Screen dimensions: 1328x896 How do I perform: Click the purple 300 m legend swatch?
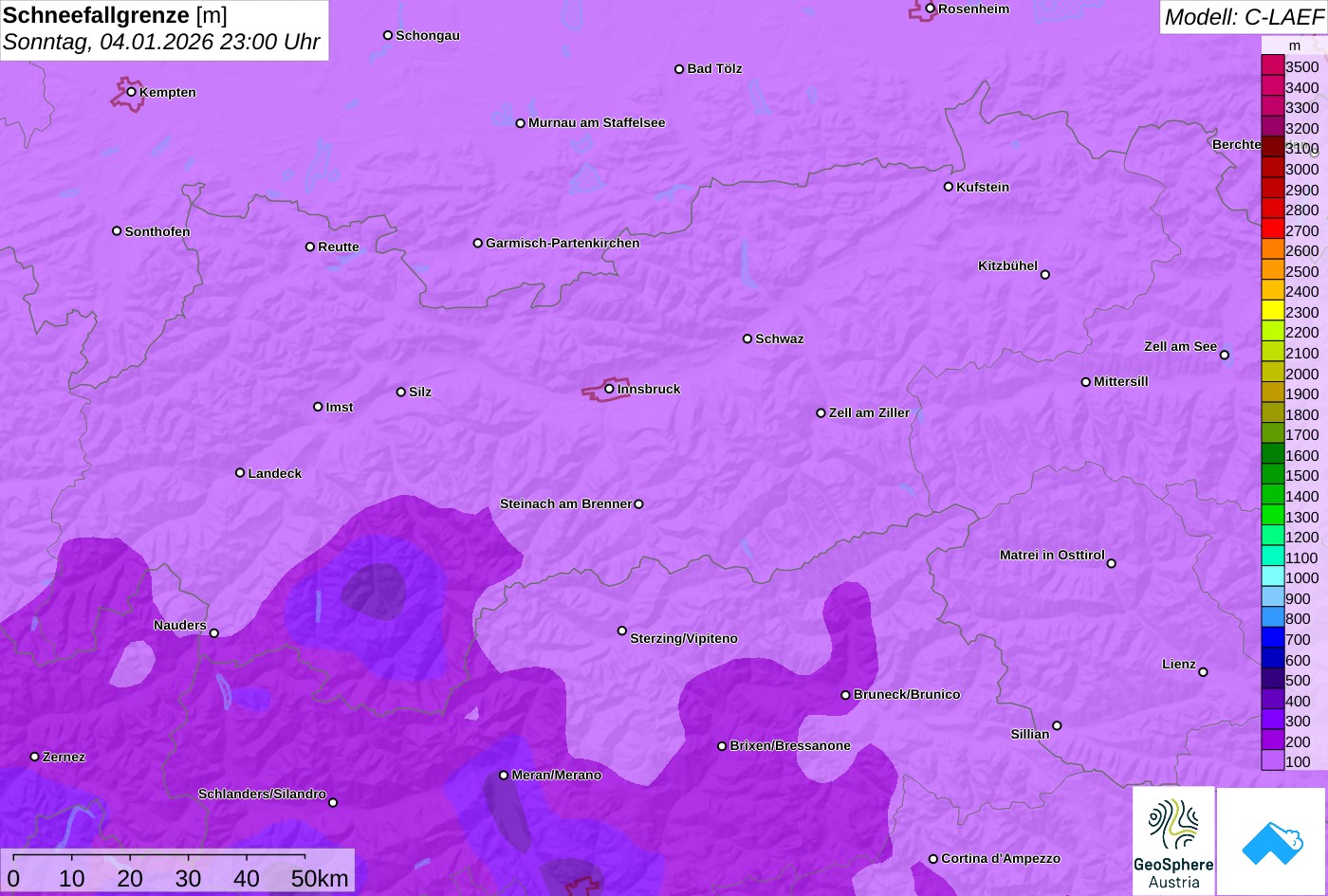(x=1273, y=721)
